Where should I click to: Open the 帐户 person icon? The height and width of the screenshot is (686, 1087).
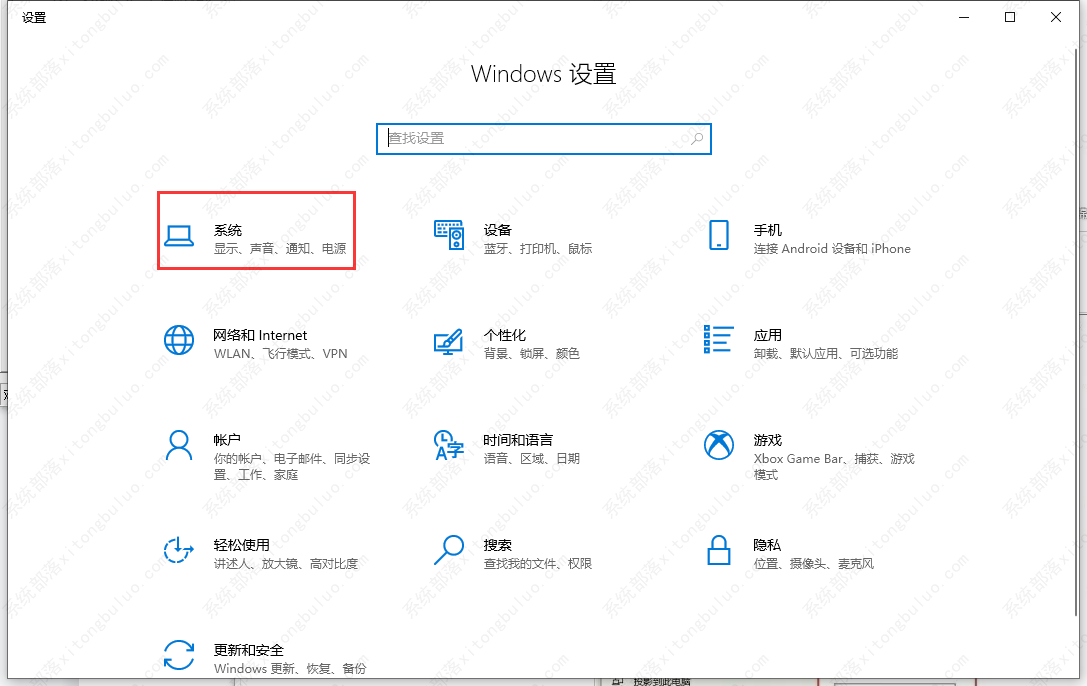[x=179, y=446]
